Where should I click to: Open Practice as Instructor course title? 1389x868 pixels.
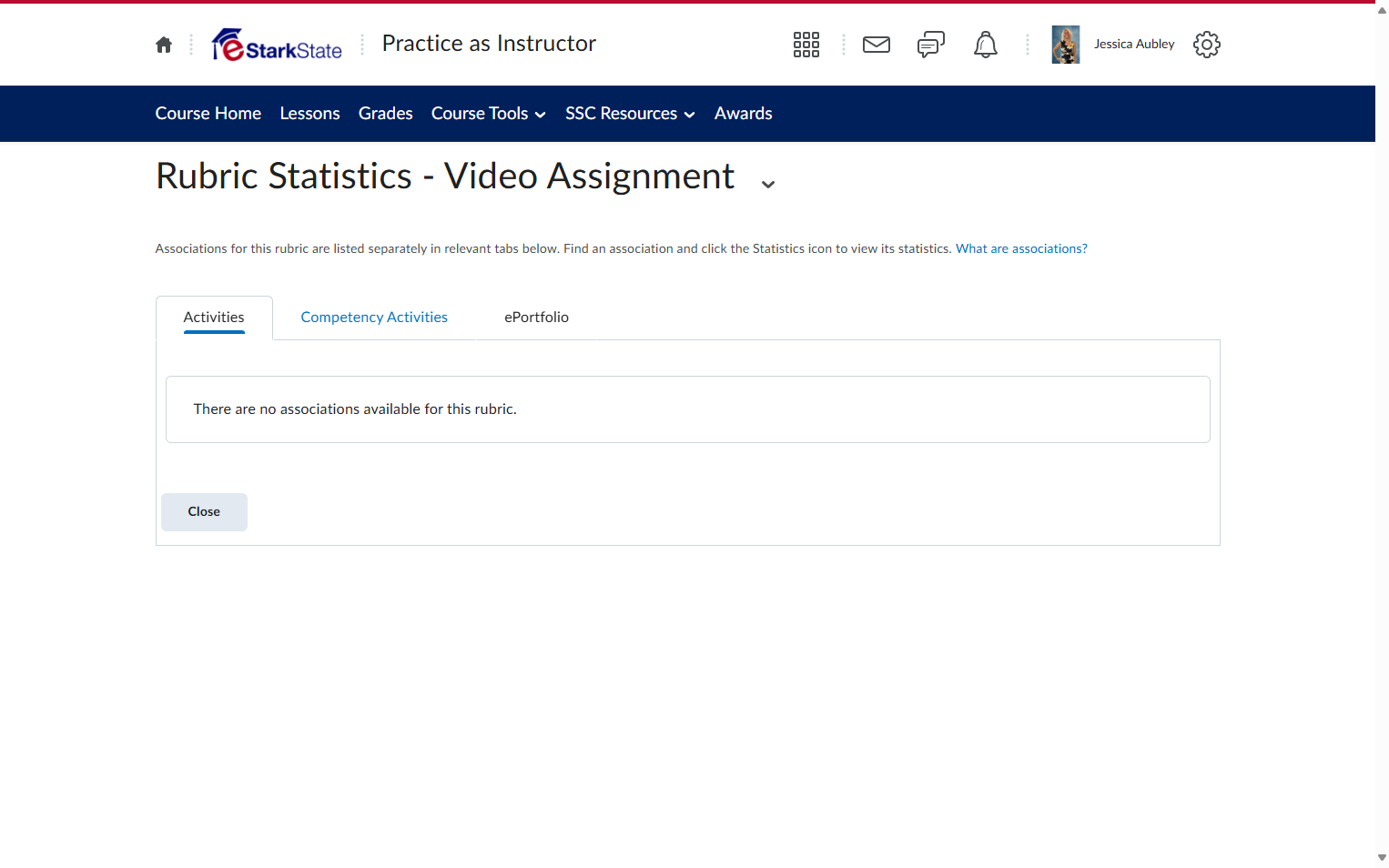(x=489, y=44)
